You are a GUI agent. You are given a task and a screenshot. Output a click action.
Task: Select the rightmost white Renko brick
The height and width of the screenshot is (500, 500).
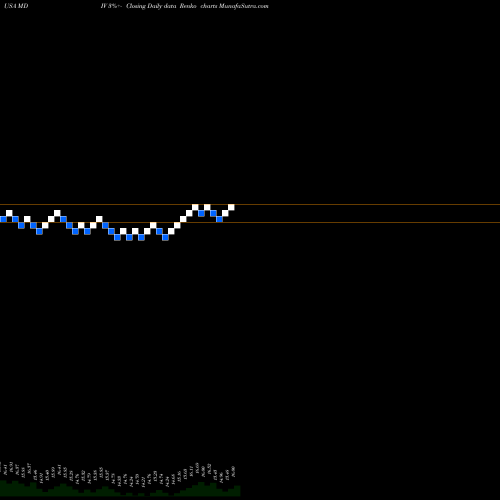point(231,207)
